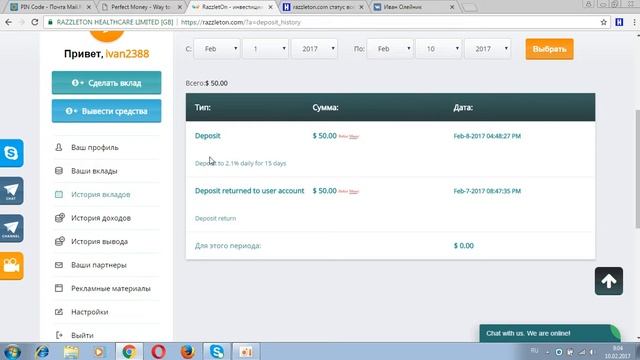
Task: Click the media player taskbar icon
Action: [99, 351]
